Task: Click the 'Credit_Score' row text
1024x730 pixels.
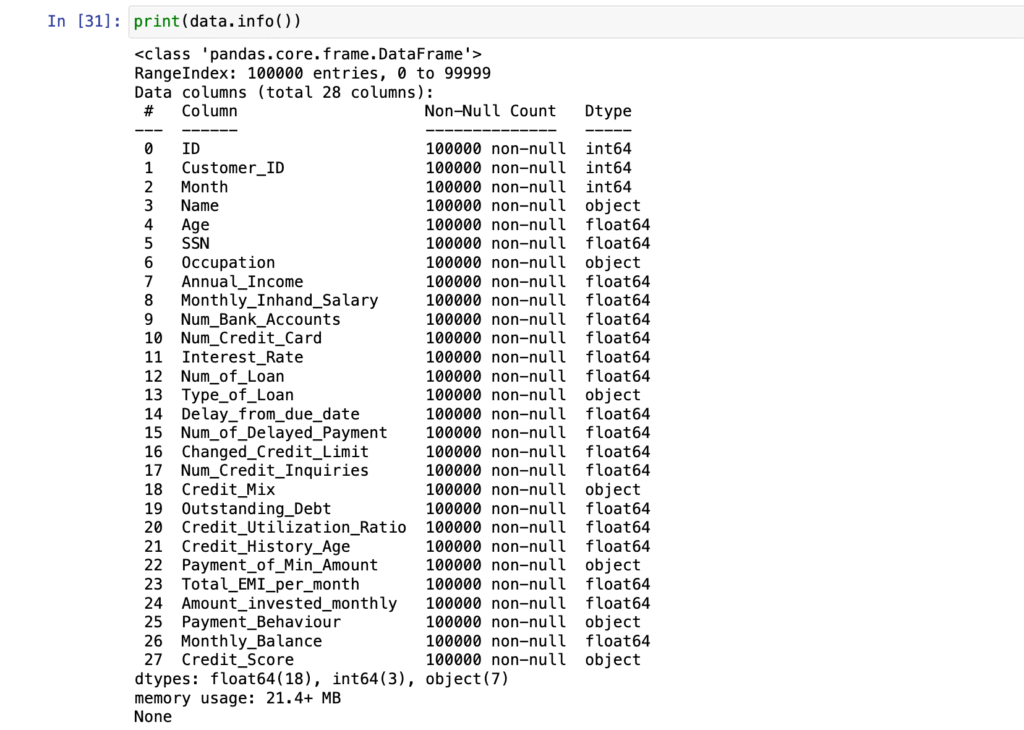Action: (x=237, y=660)
